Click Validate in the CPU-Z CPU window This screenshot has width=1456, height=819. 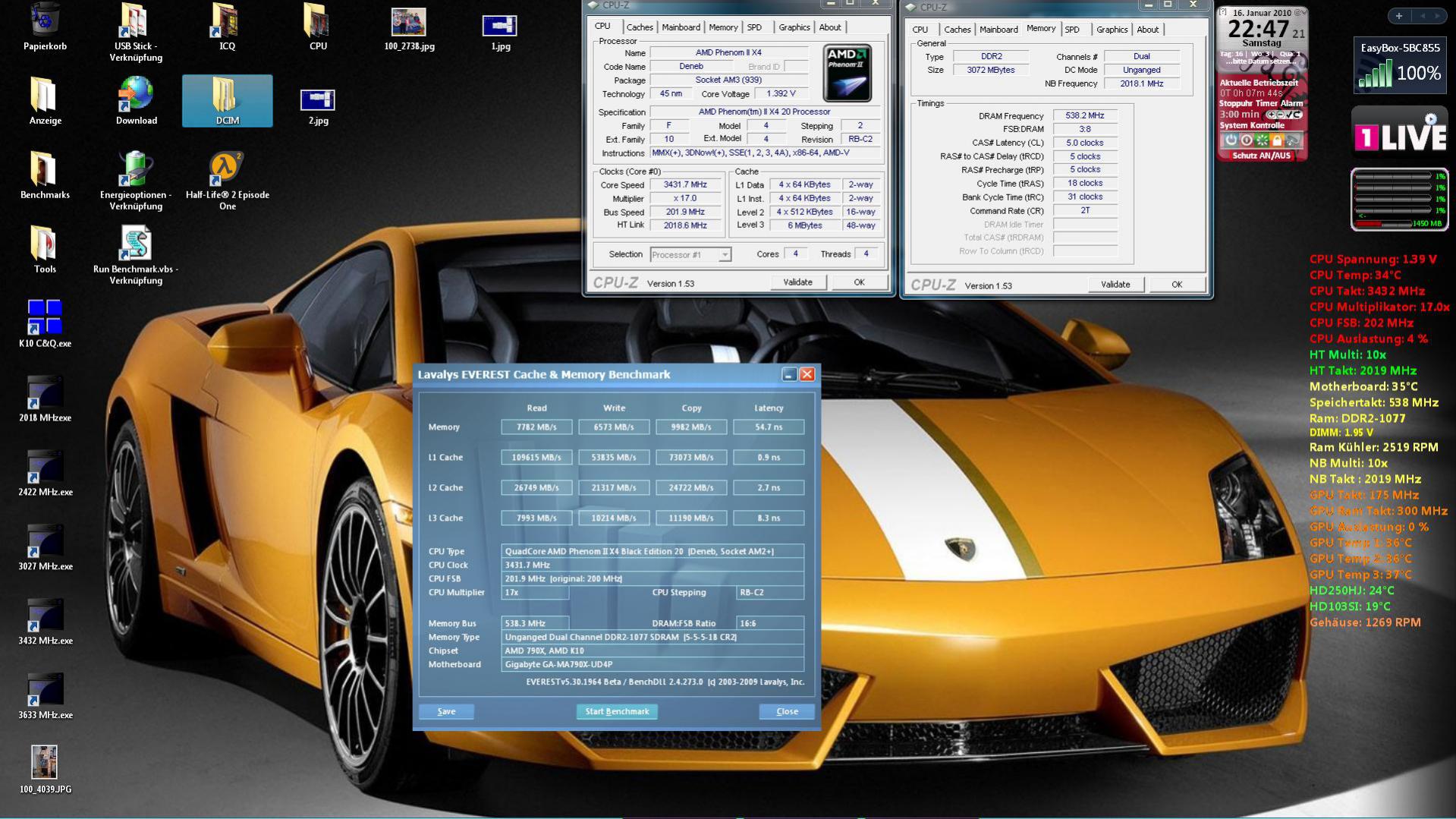click(797, 282)
